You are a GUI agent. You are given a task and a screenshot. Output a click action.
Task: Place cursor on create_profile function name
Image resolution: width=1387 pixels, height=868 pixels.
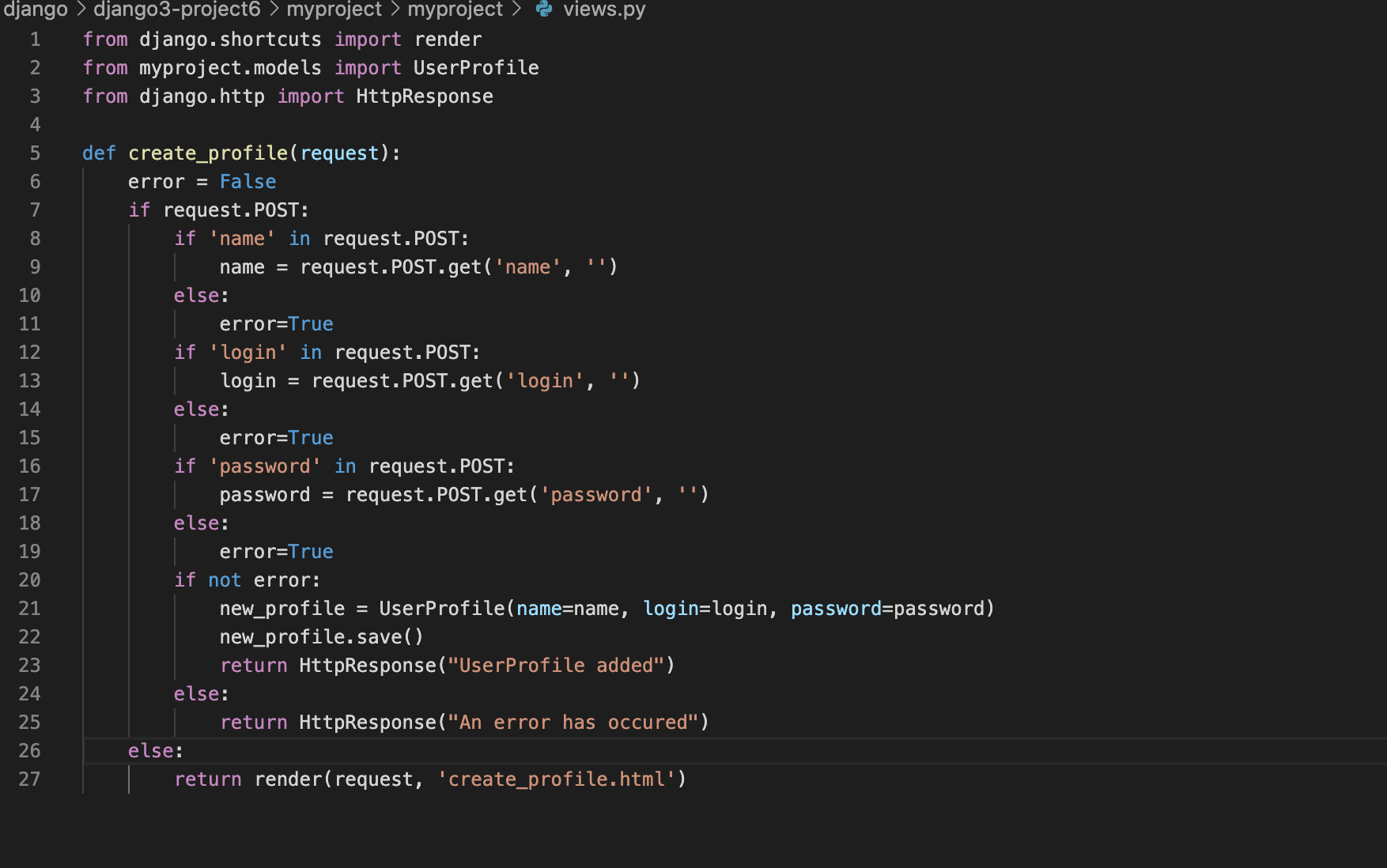pos(208,153)
